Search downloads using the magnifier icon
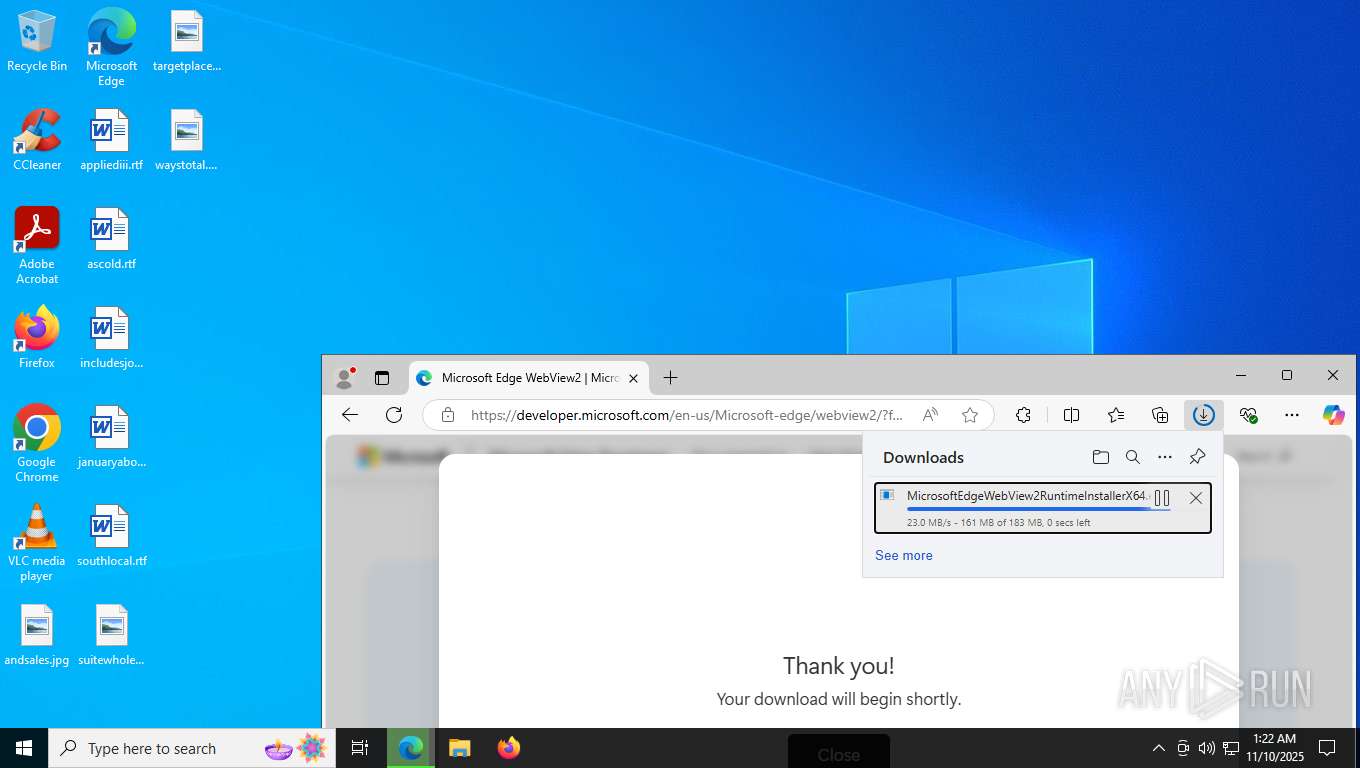The width and height of the screenshot is (1360, 768). pos(1133,457)
